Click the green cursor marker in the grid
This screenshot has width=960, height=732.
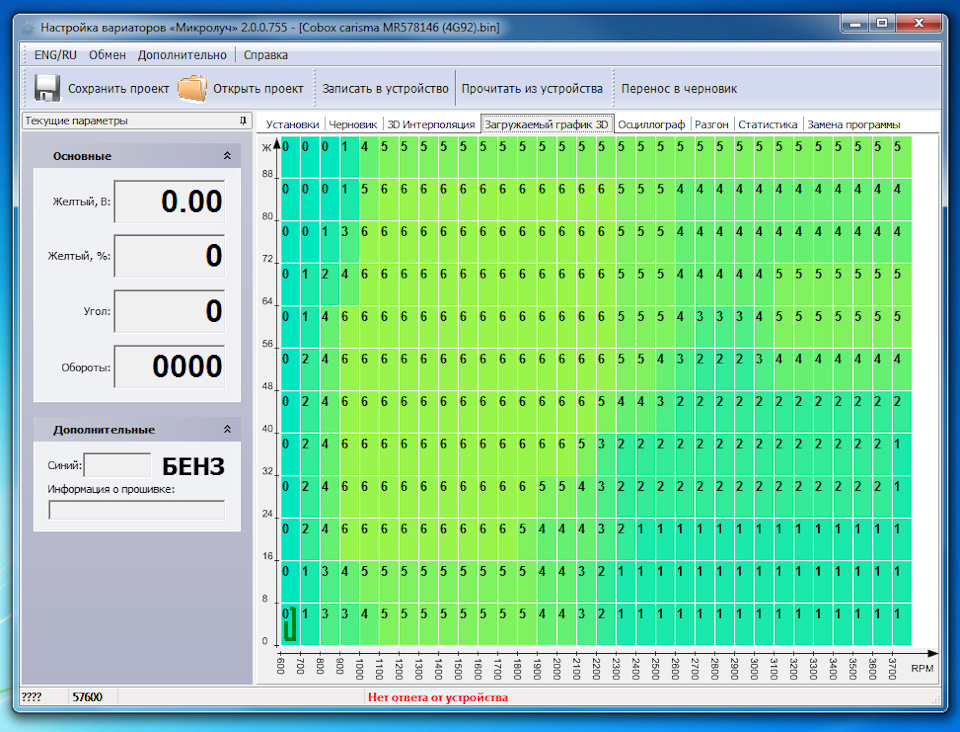(x=290, y=627)
